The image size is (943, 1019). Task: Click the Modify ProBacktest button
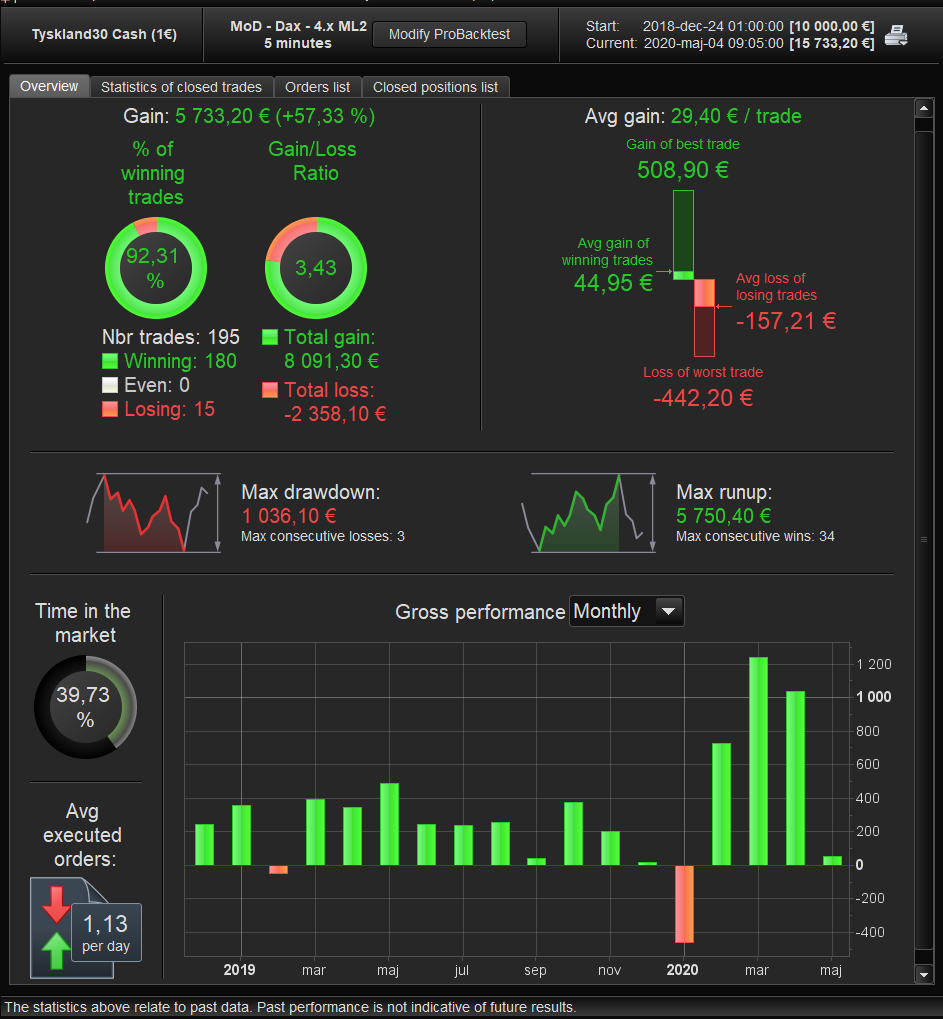tap(449, 34)
